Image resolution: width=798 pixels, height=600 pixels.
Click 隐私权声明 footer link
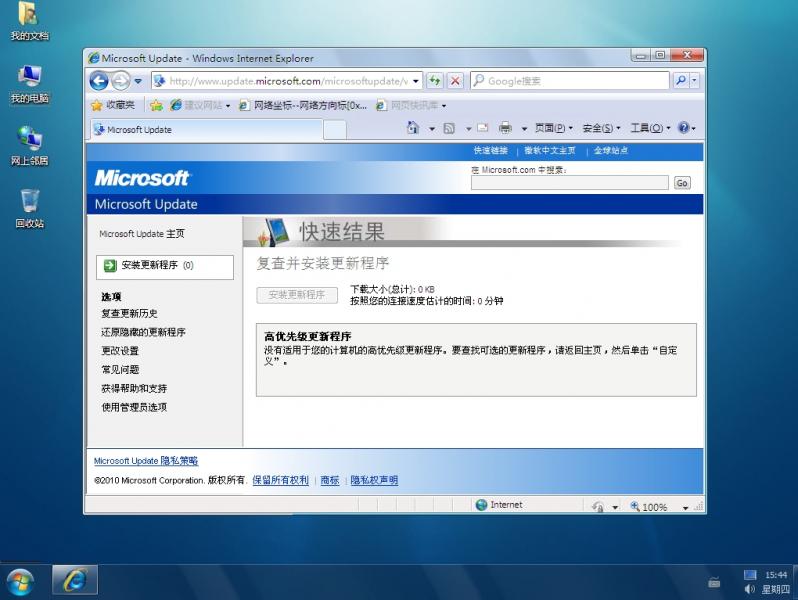pos(374,480)
